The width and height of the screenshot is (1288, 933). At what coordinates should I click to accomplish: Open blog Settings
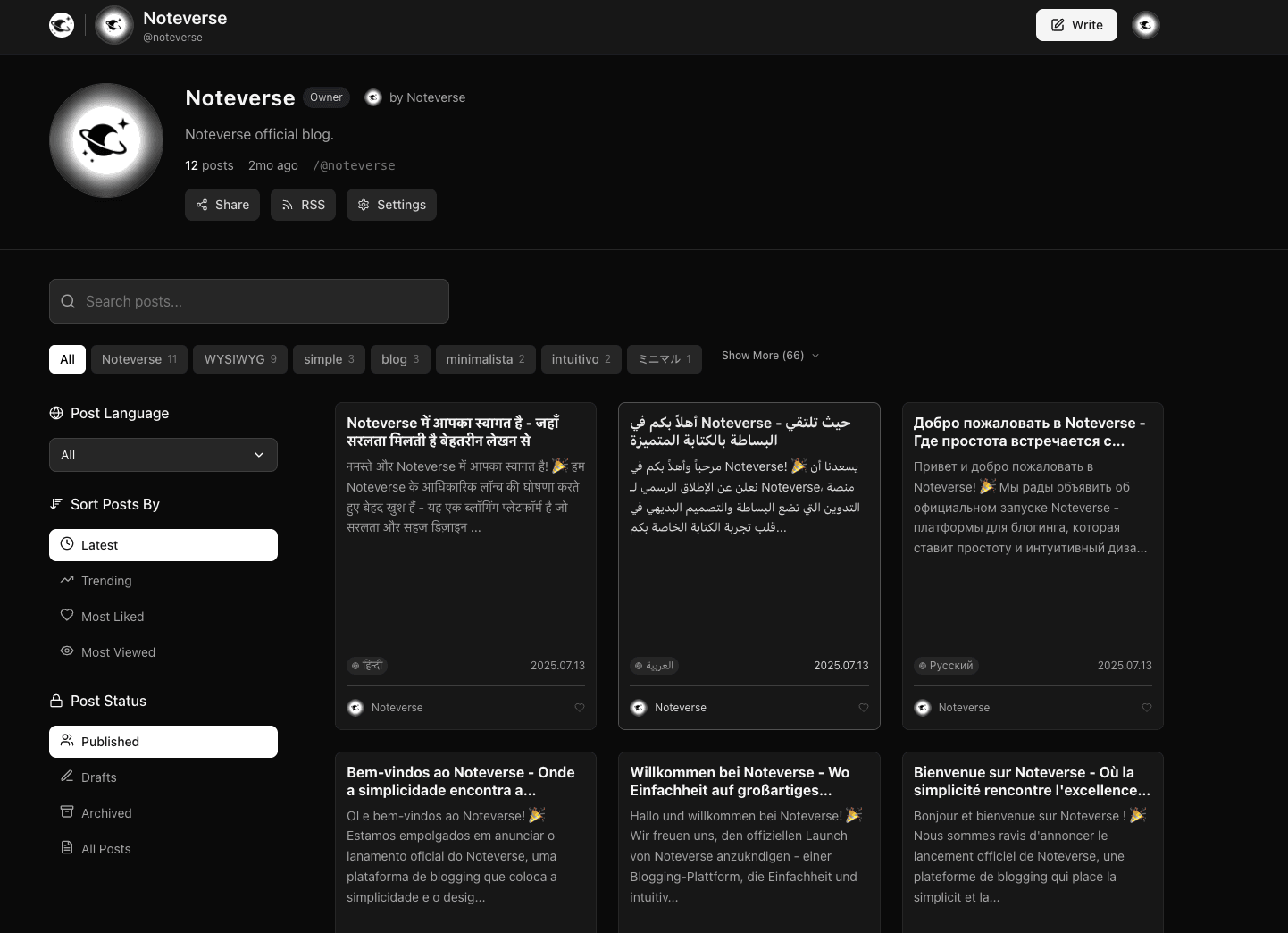391,205
